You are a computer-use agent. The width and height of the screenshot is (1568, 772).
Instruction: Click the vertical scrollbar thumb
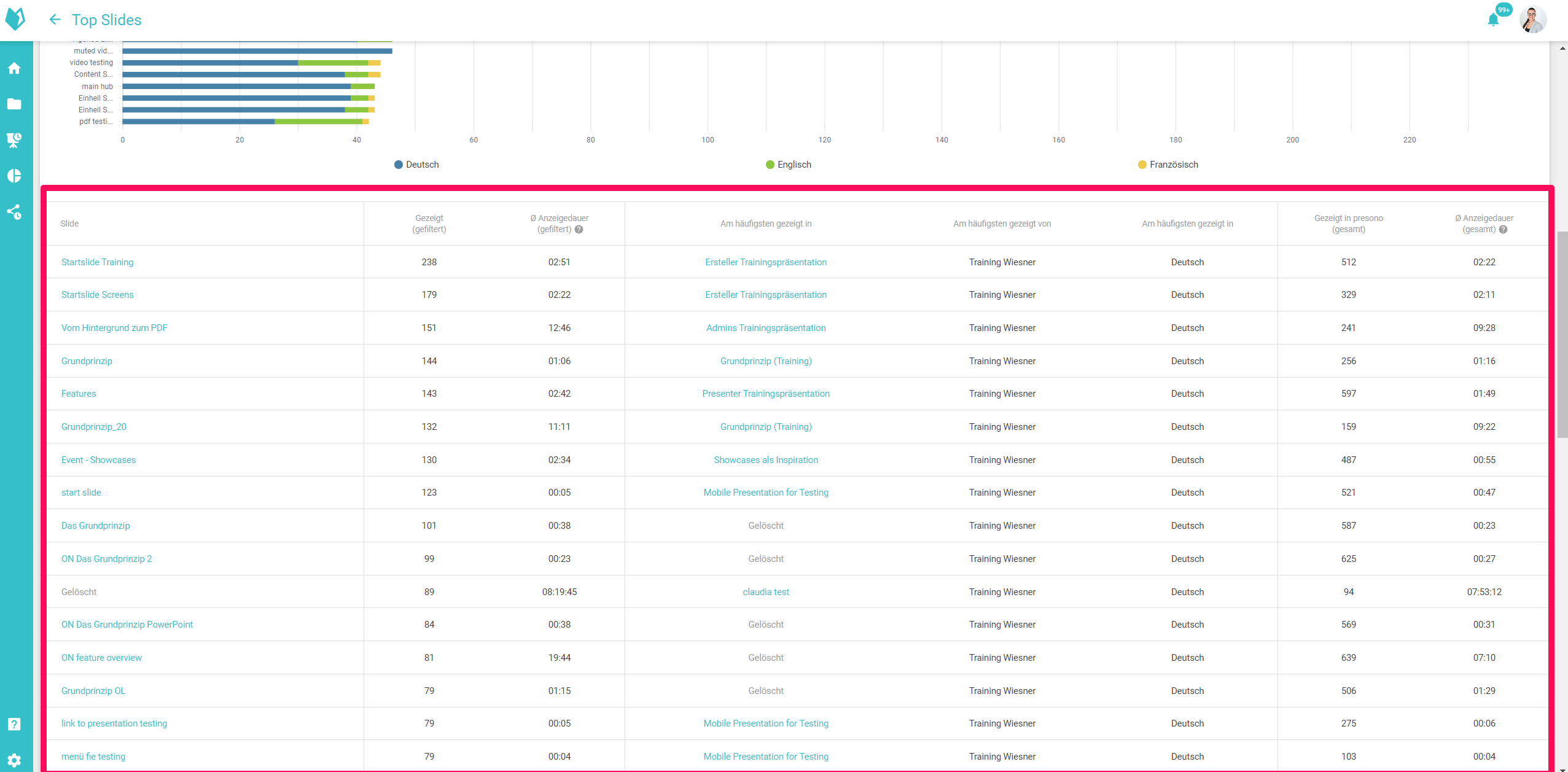point(1562,335)
